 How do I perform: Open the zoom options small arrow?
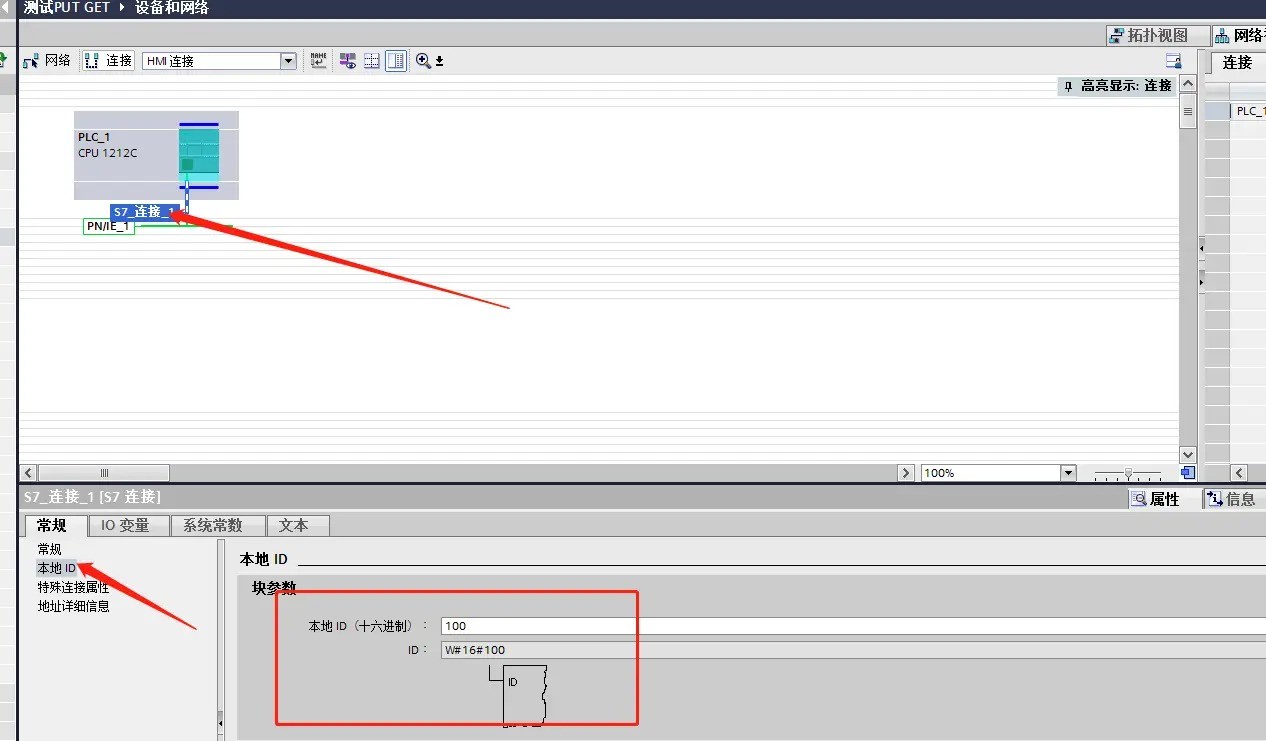pyautogui.click(x=439, y=62)
